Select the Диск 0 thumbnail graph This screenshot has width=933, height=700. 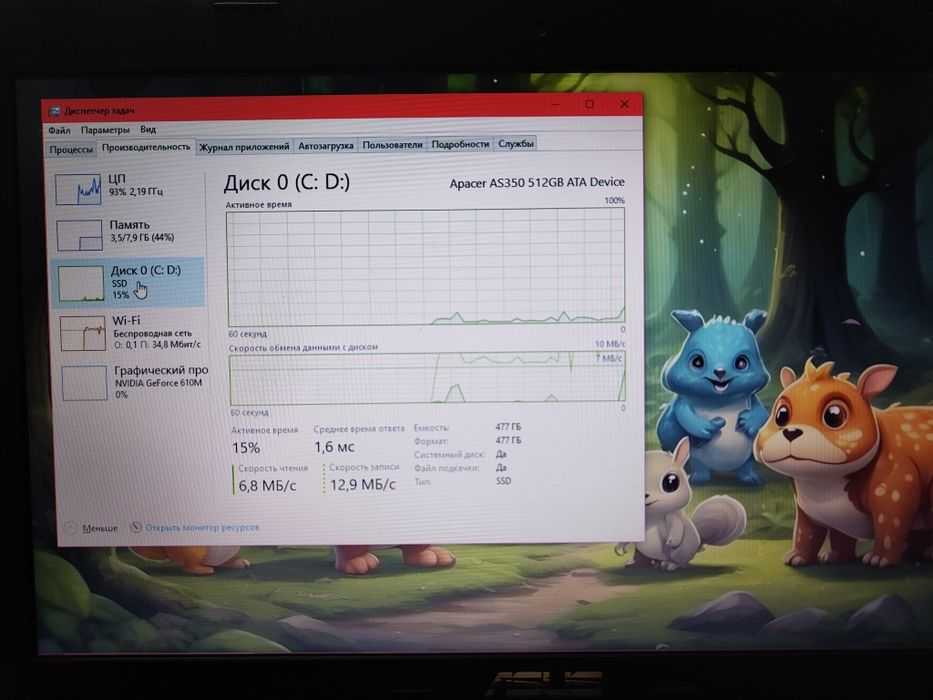point(81,283)
